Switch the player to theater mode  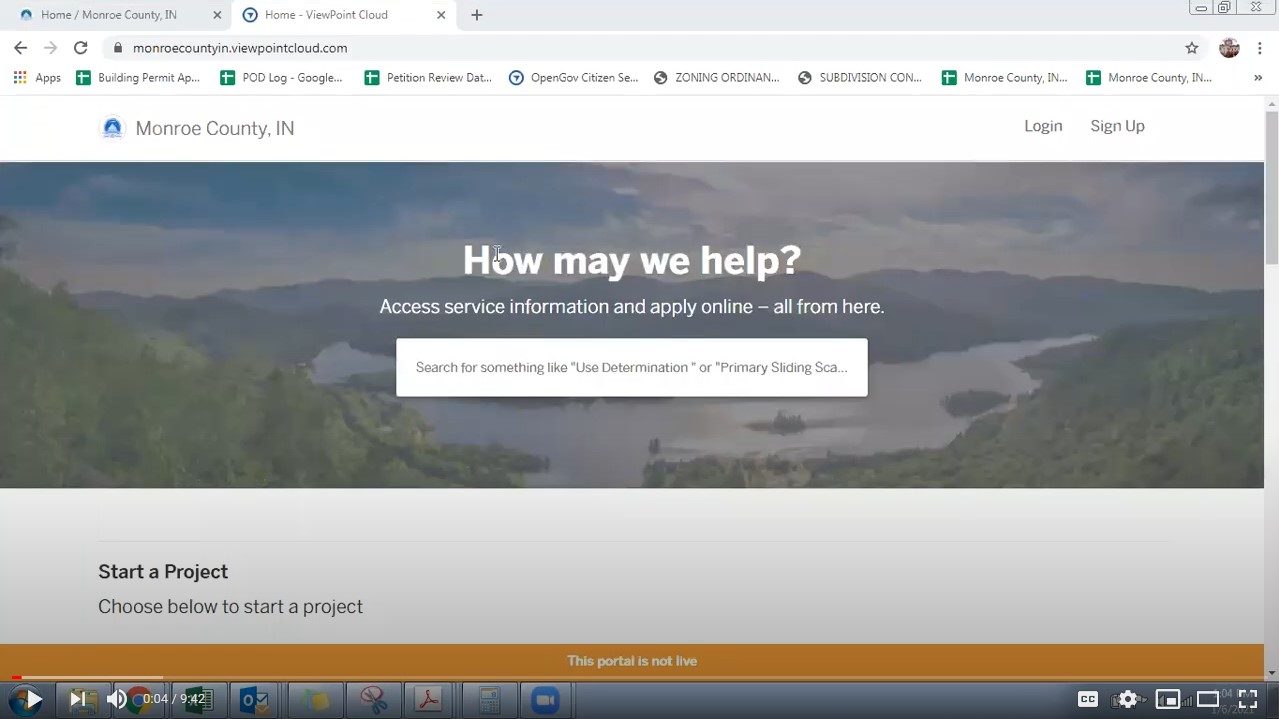tap(1207, 699)
